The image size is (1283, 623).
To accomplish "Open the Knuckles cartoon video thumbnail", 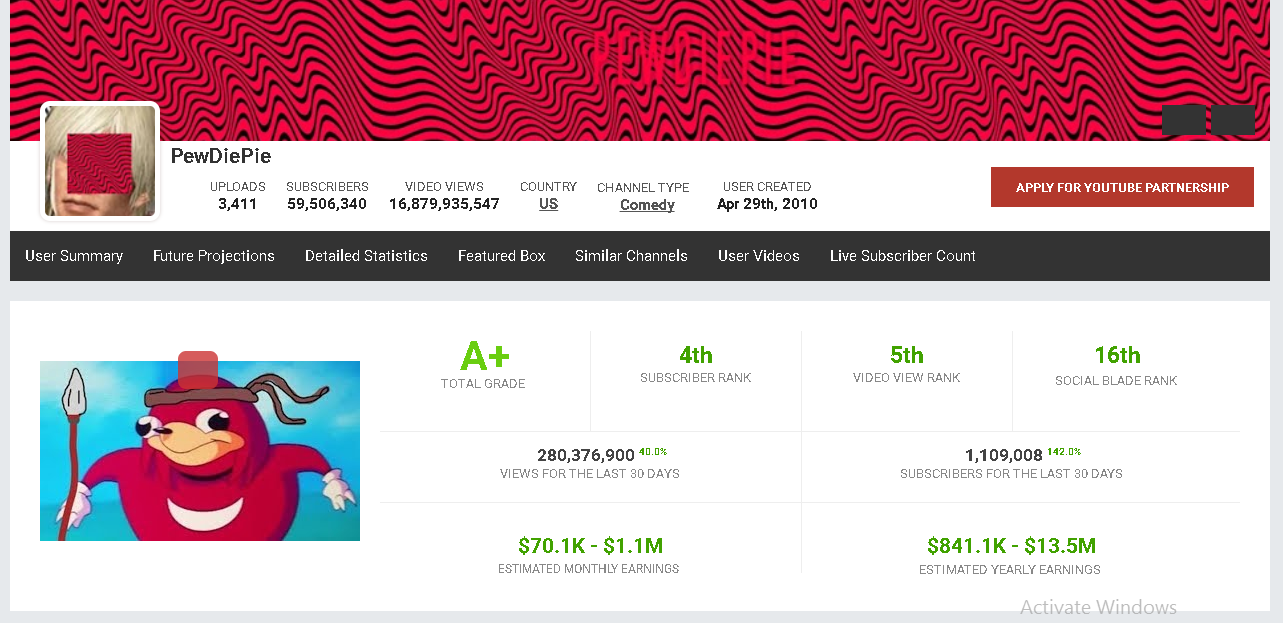I will tap(200, 451).
